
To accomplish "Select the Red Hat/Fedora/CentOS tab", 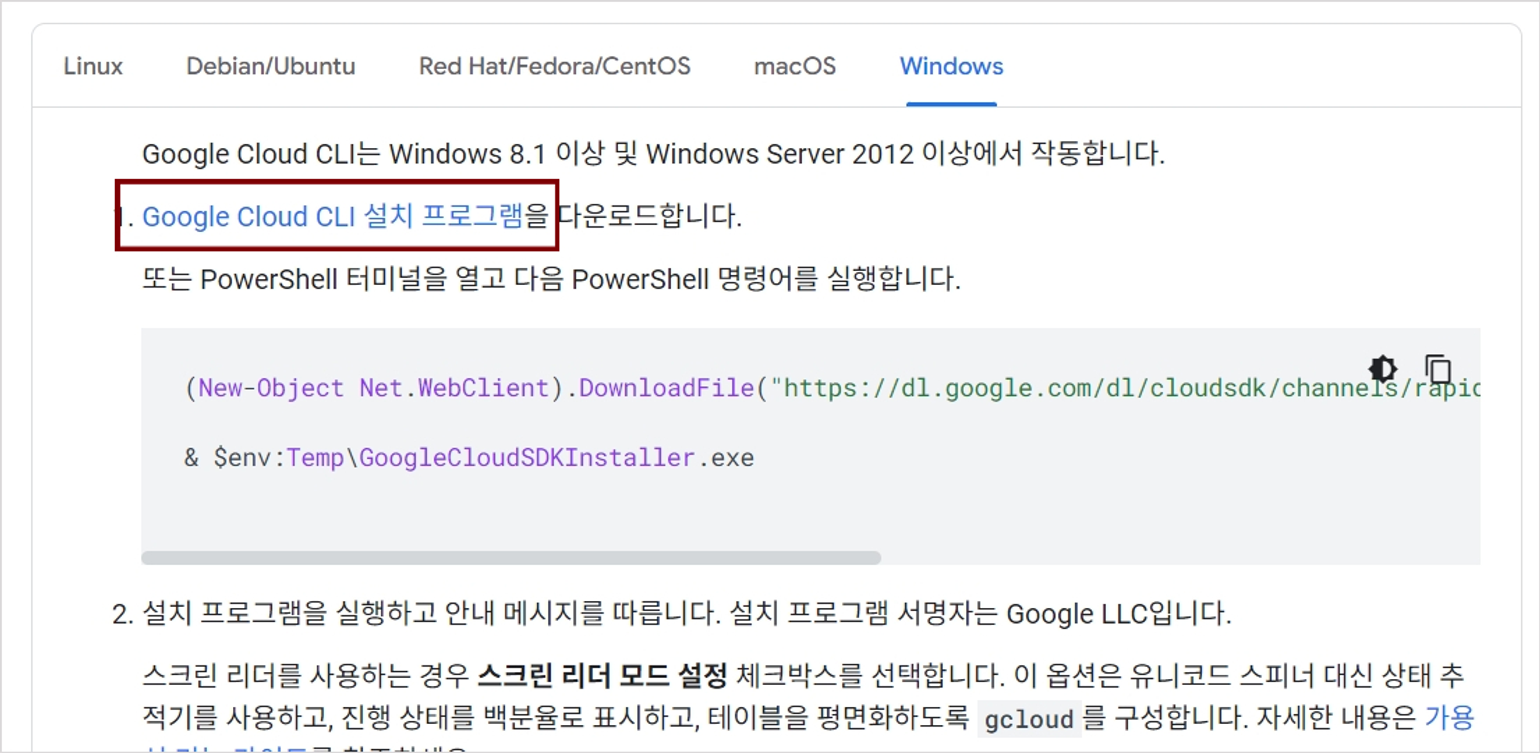I will tap(555, 67).
